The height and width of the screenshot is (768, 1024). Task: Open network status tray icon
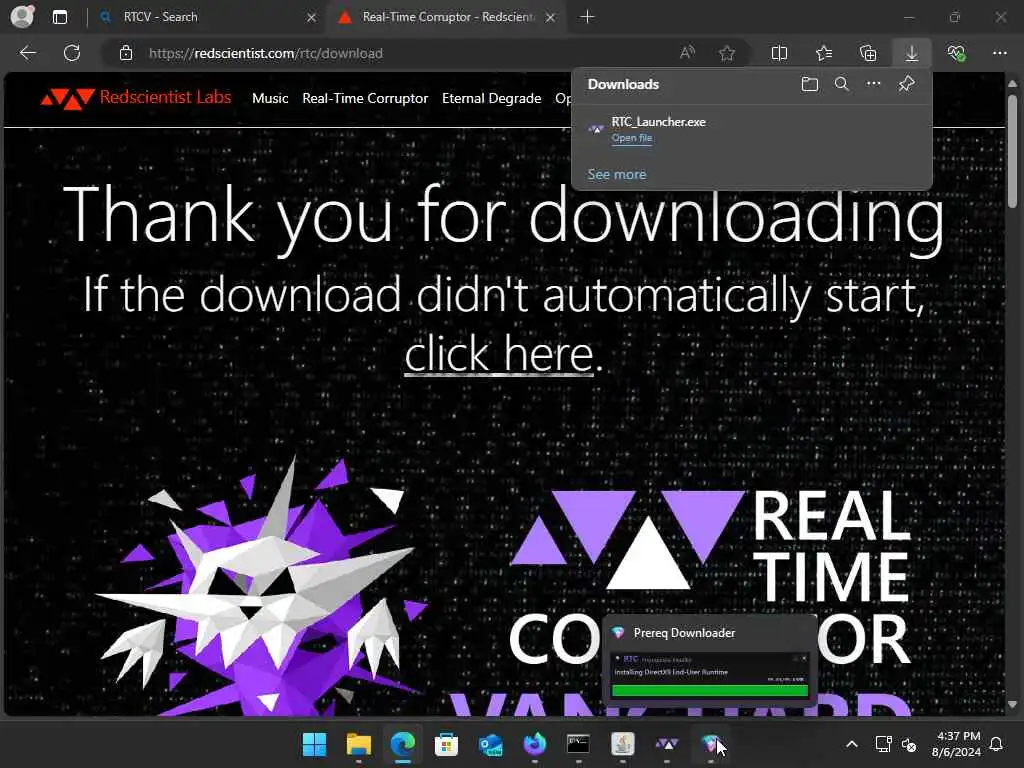point(884,744)
